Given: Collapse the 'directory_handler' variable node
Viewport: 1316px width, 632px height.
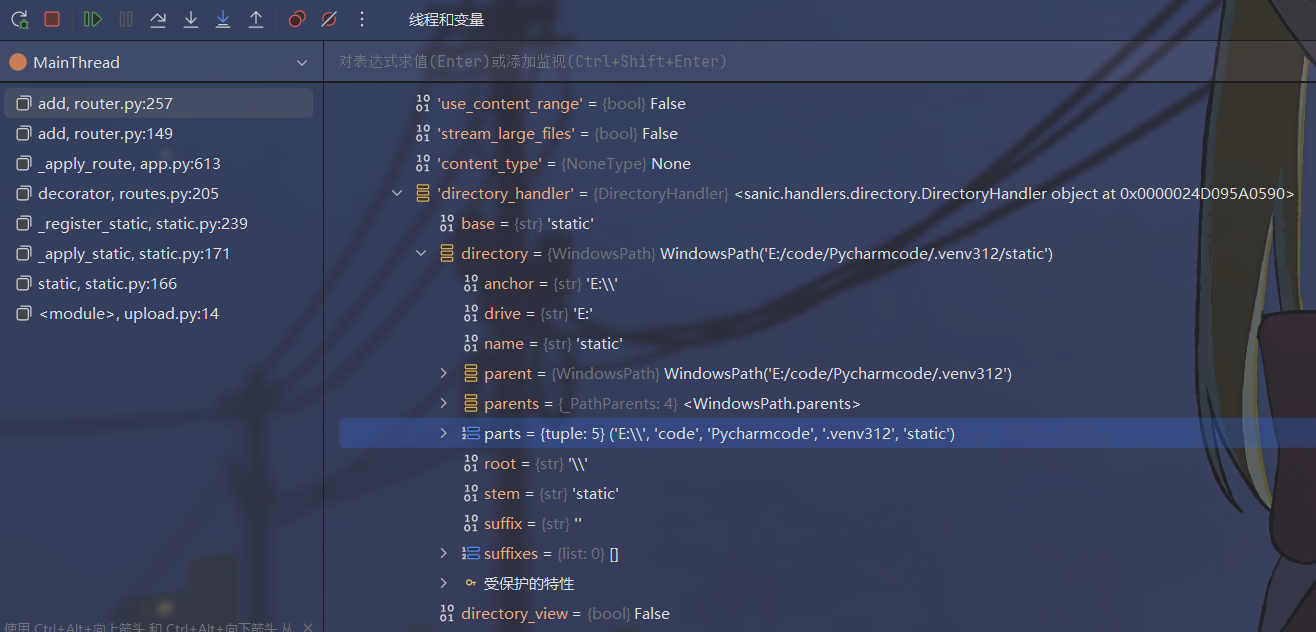Looking at the screenshot, I should tap(399, 194).
